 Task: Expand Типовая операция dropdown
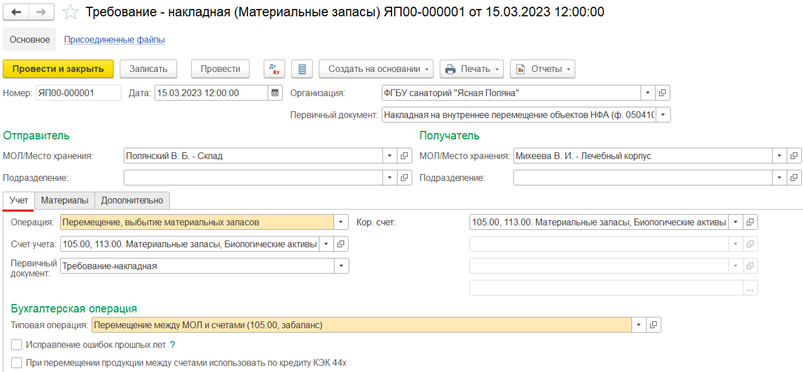639,324
